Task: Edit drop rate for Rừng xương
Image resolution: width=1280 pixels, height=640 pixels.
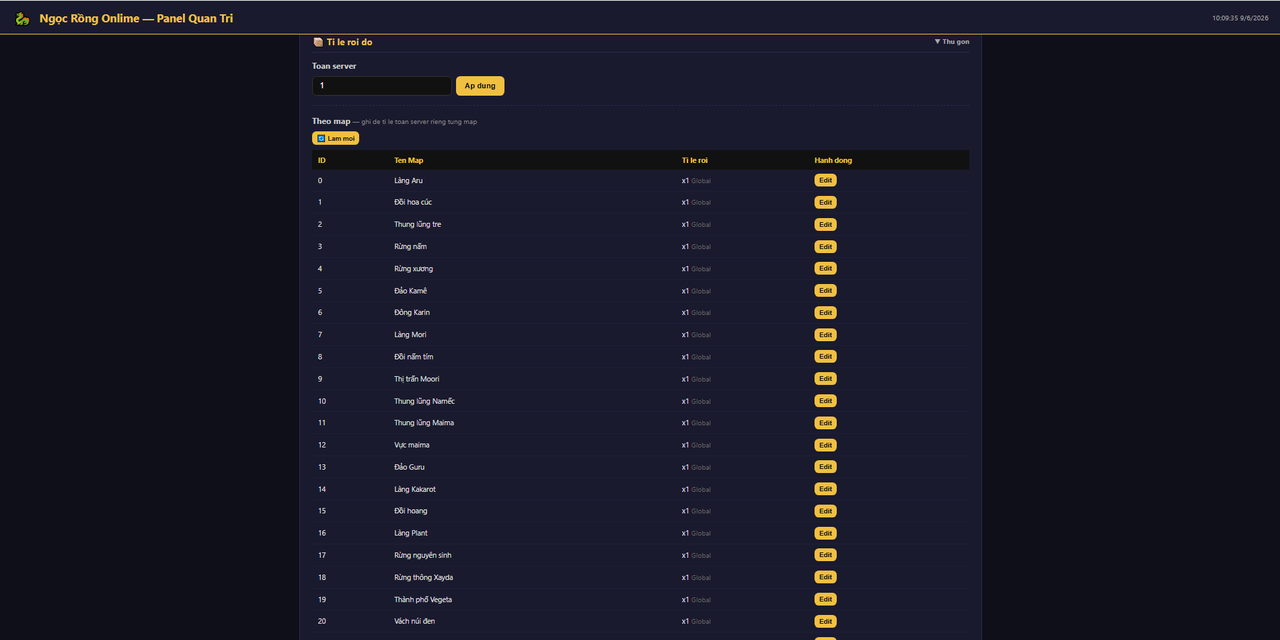Action: [825, 268]
